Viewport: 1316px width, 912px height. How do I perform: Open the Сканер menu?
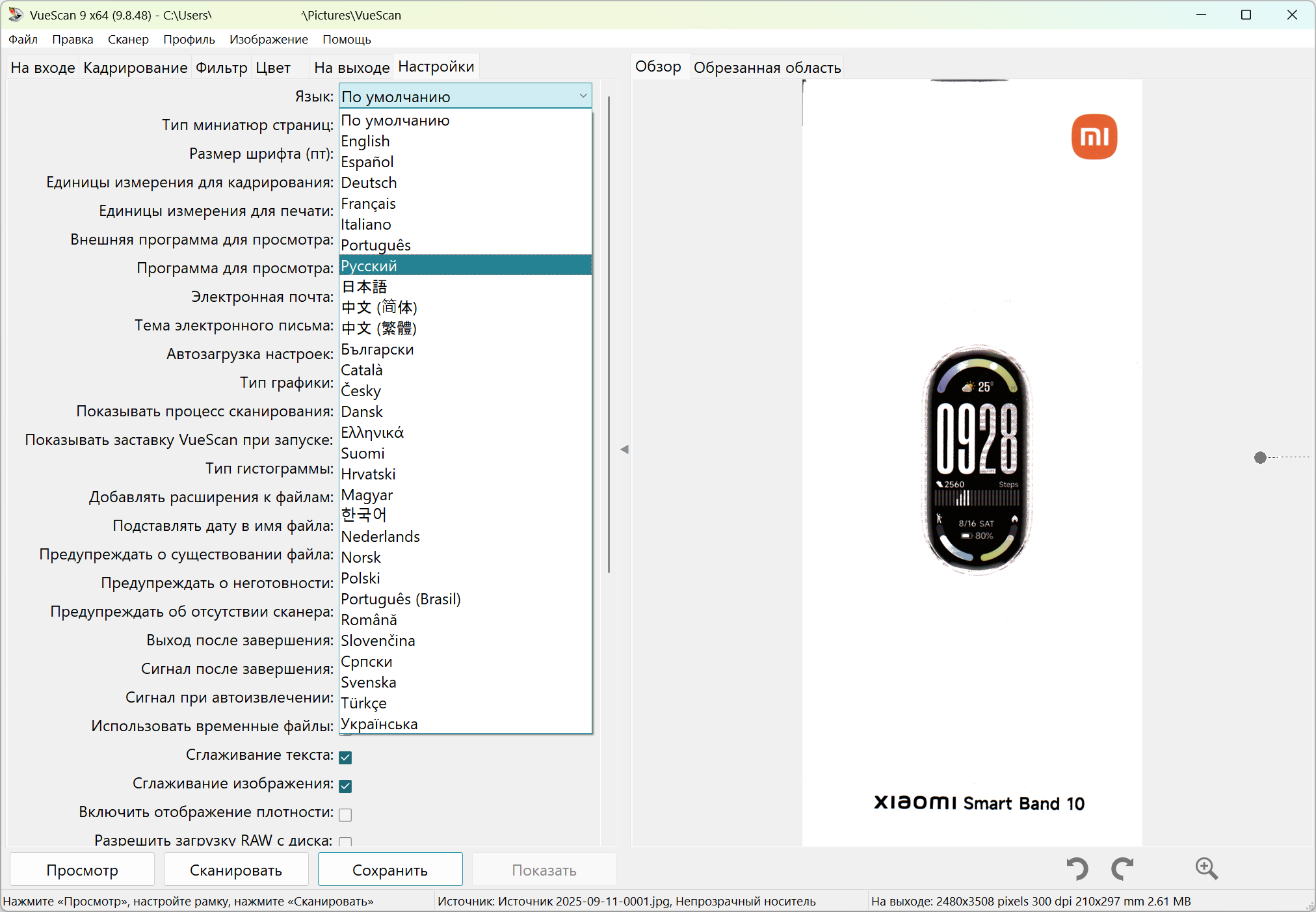[128, 39]
